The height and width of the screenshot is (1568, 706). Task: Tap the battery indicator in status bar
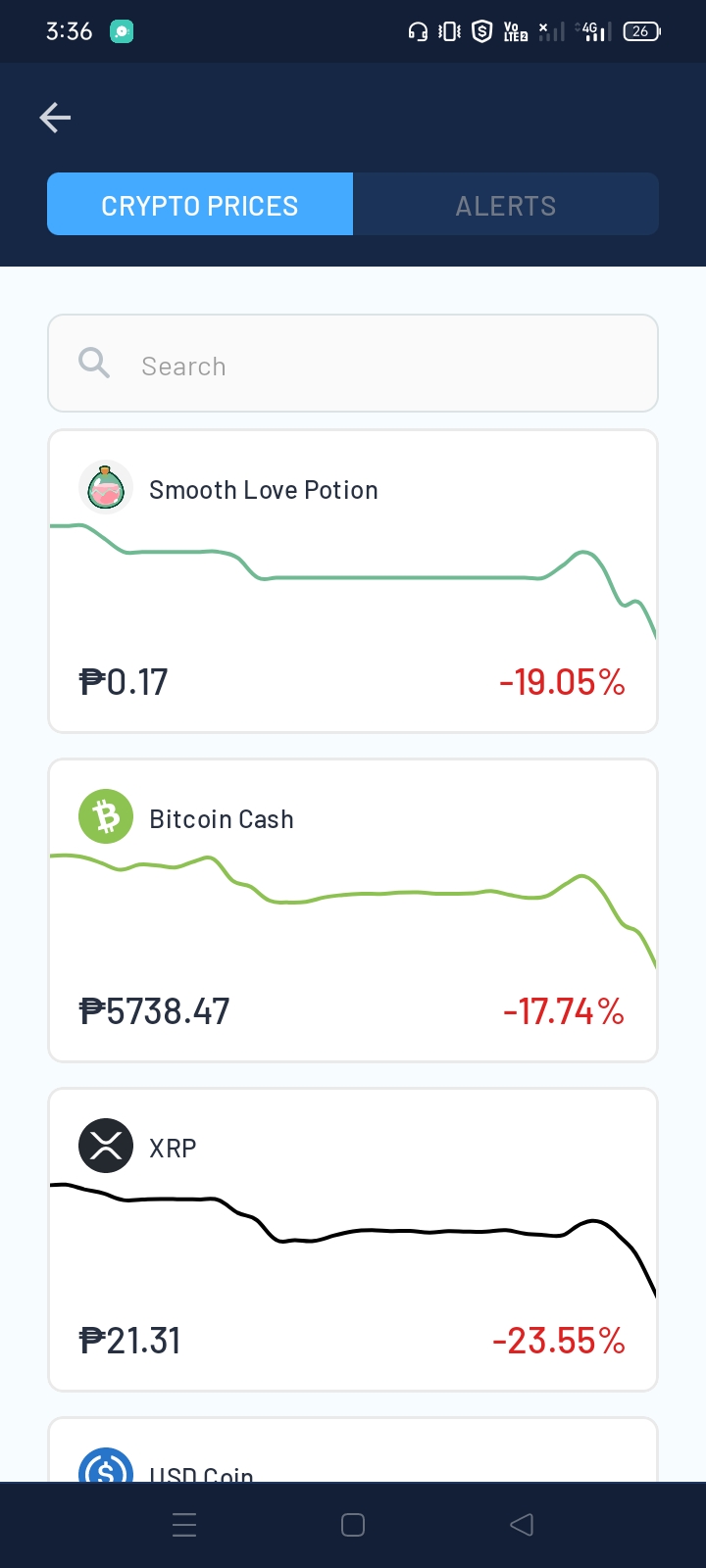(641, 31)
